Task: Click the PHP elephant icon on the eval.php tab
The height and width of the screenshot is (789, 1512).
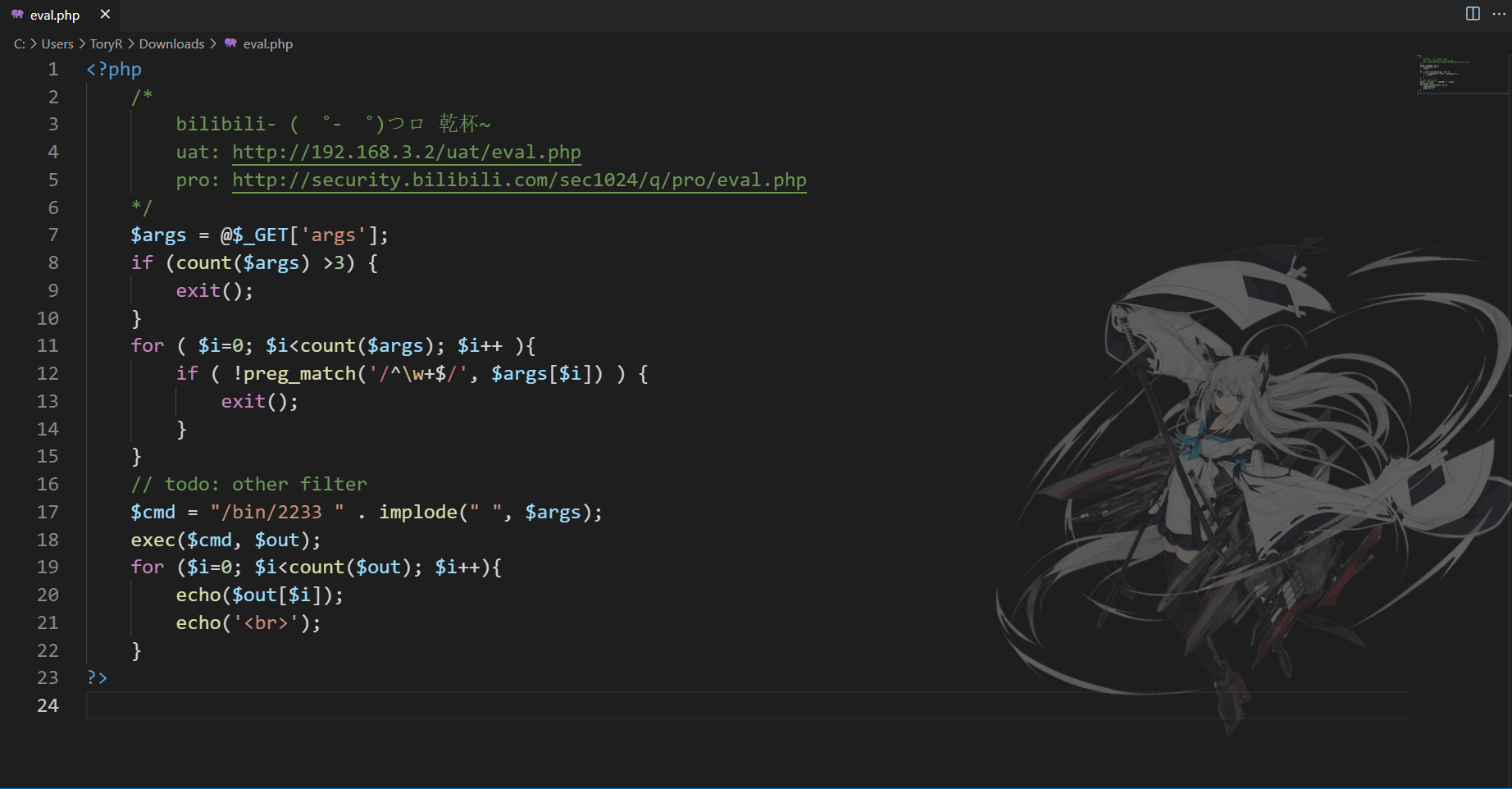Action: (17, 15)
